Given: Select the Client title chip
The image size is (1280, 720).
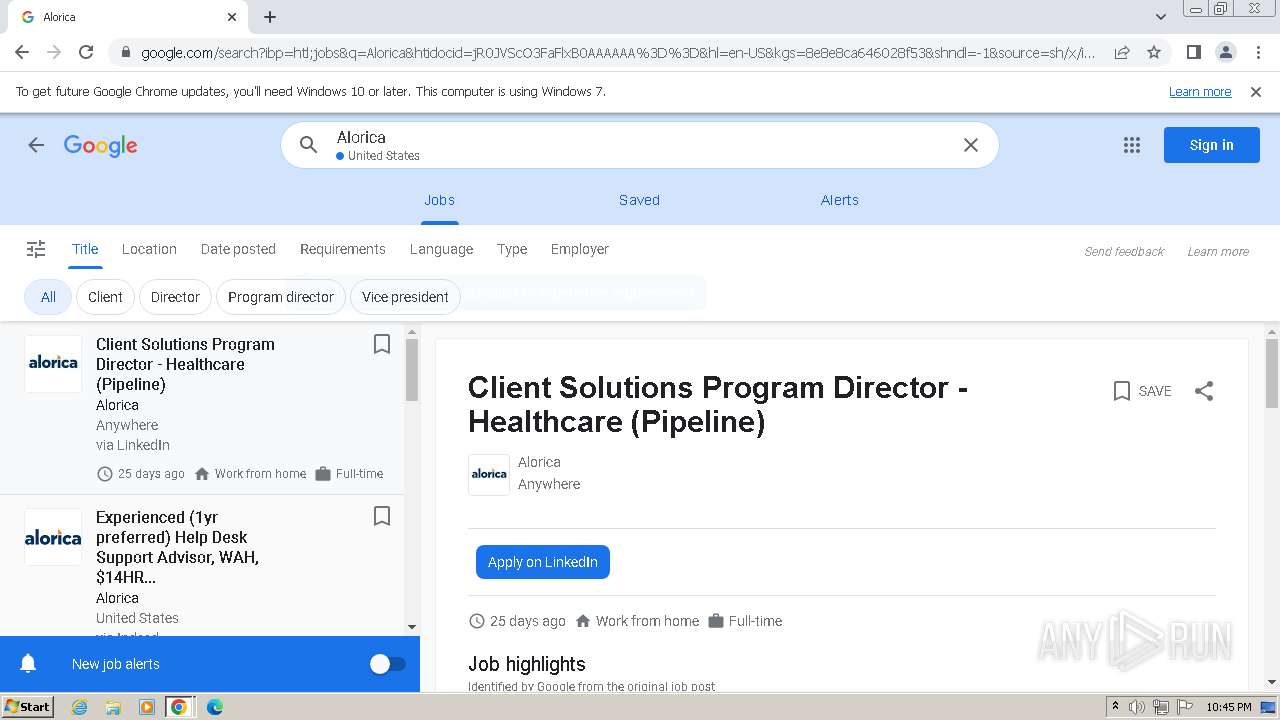Looking at the screenshot, I should [105, 297].
